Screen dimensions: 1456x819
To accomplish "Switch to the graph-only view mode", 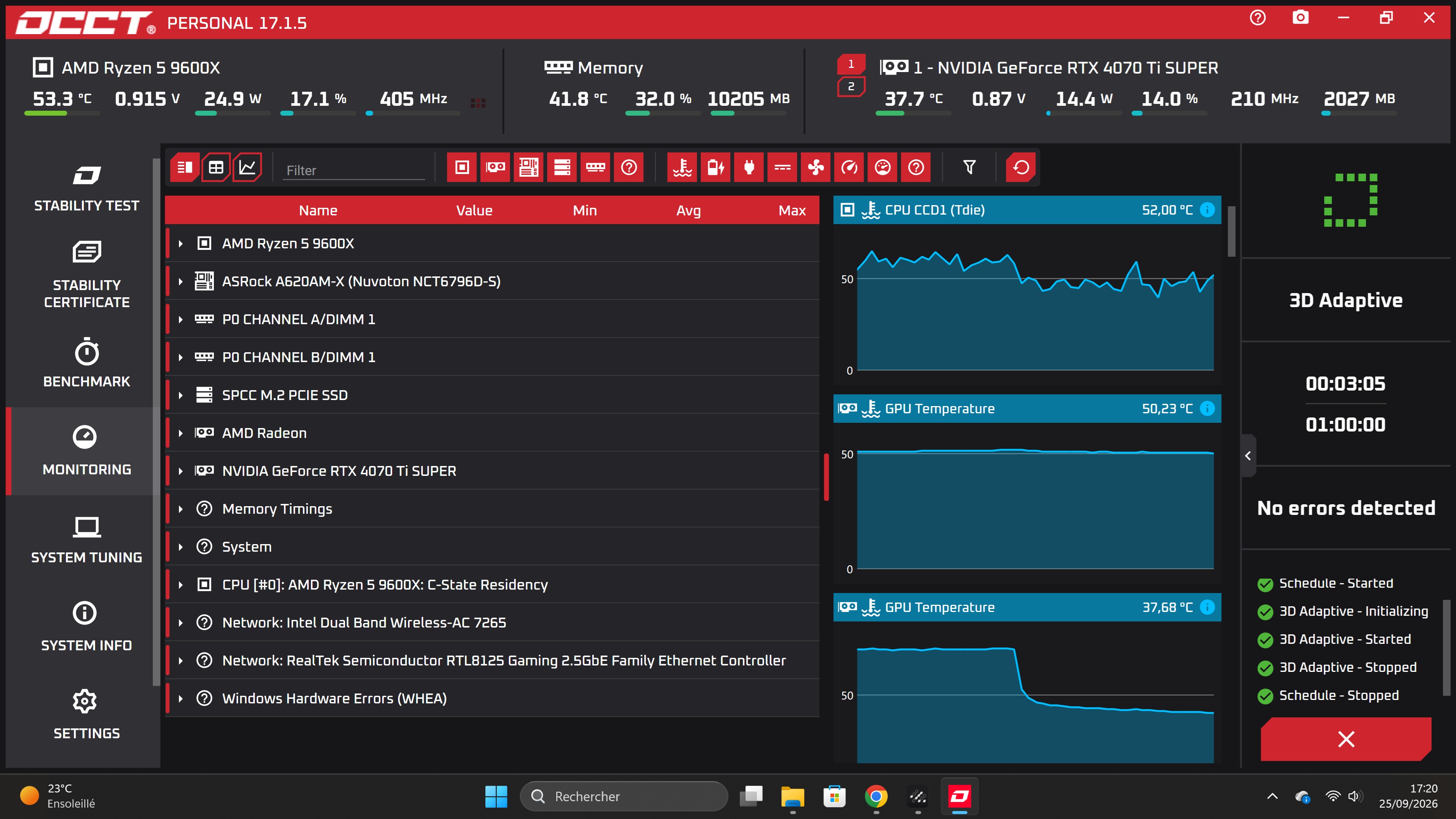I will [x=247, y=167].
